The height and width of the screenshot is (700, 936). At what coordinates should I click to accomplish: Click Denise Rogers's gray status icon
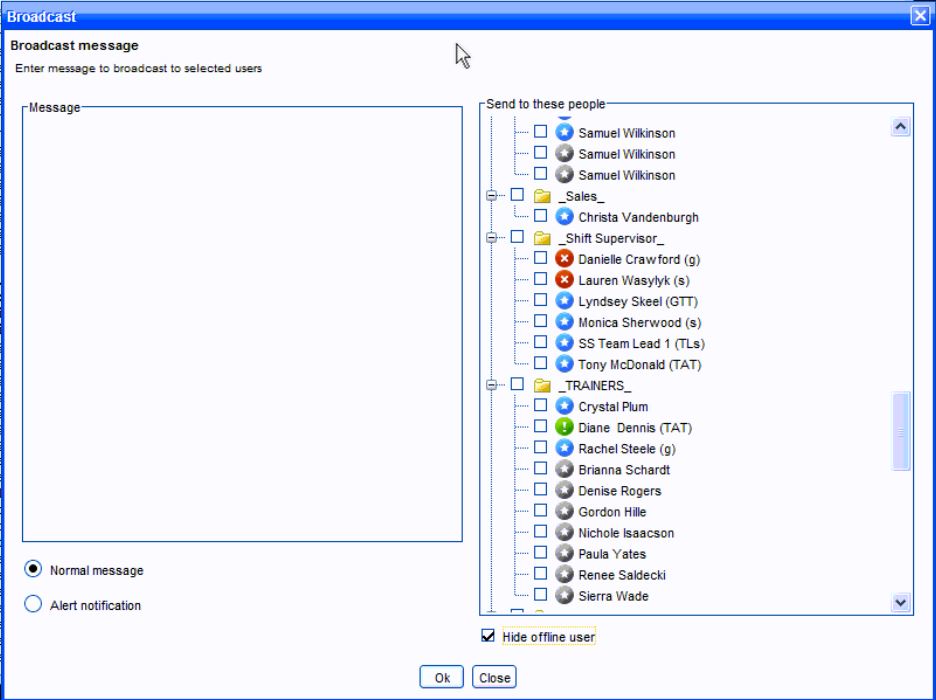tap(564, 491)
